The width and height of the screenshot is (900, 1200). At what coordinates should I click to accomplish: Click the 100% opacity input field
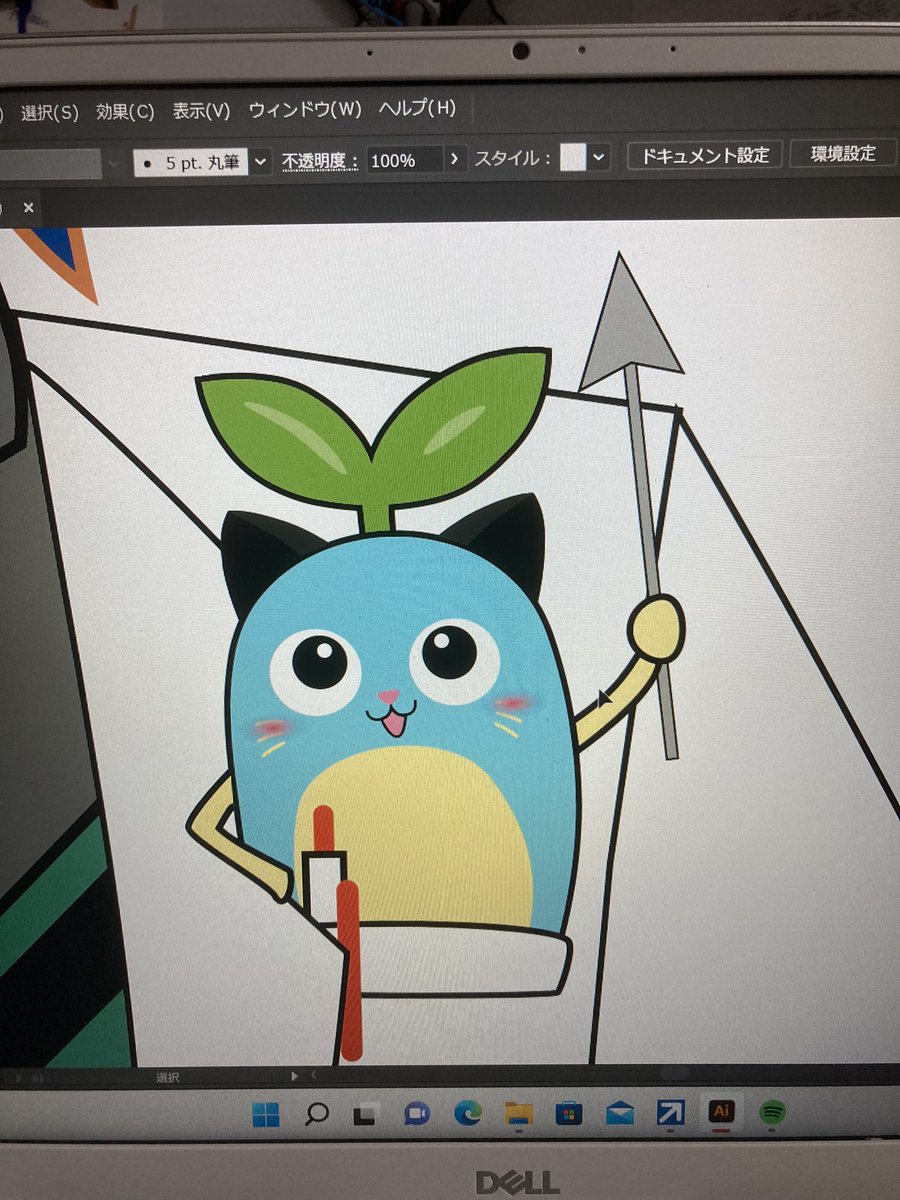404,160
